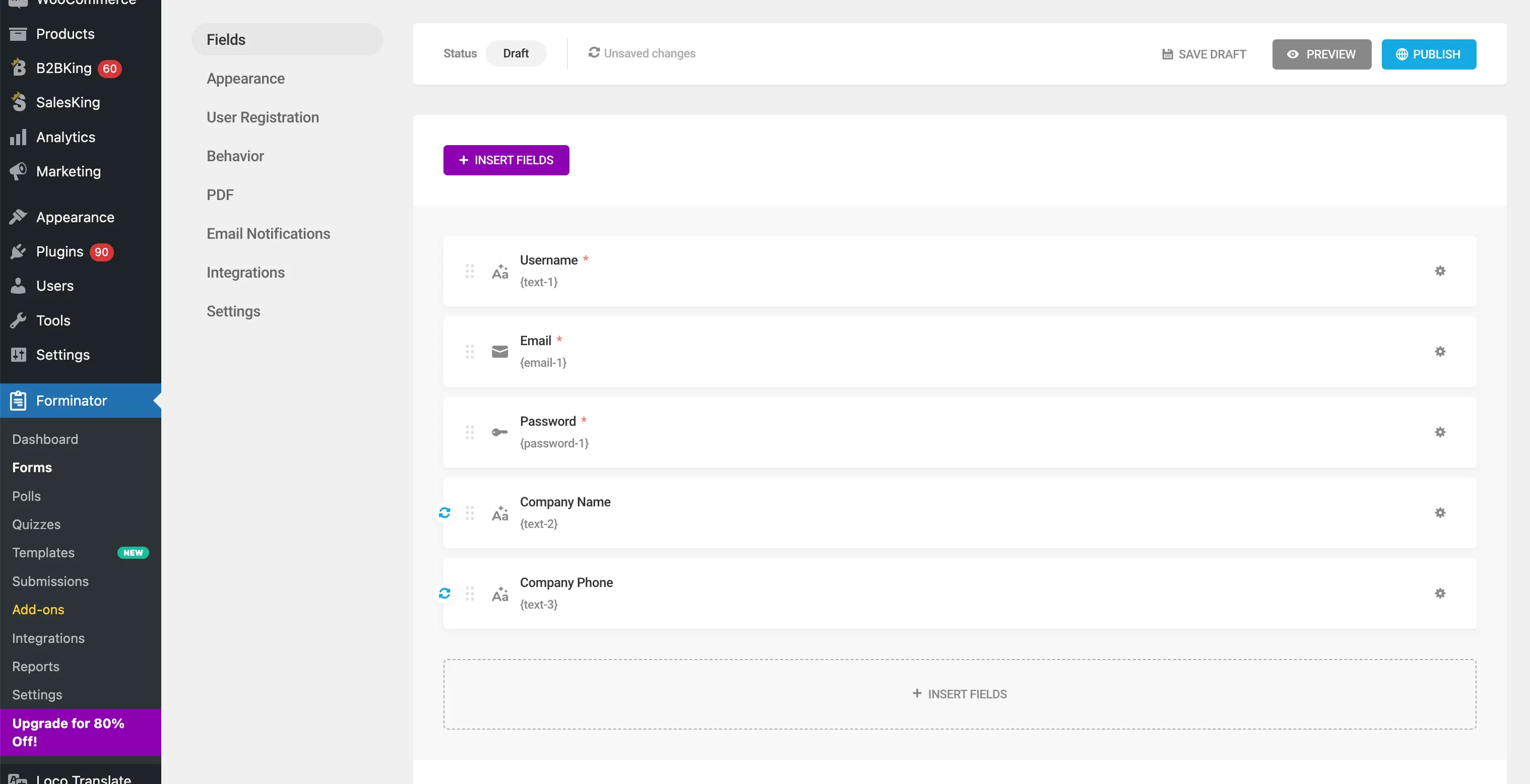Viewport: 1530px width, 784px height.
Task: Click sync icon beside Company Name field
Action: [x=444, y=512]
